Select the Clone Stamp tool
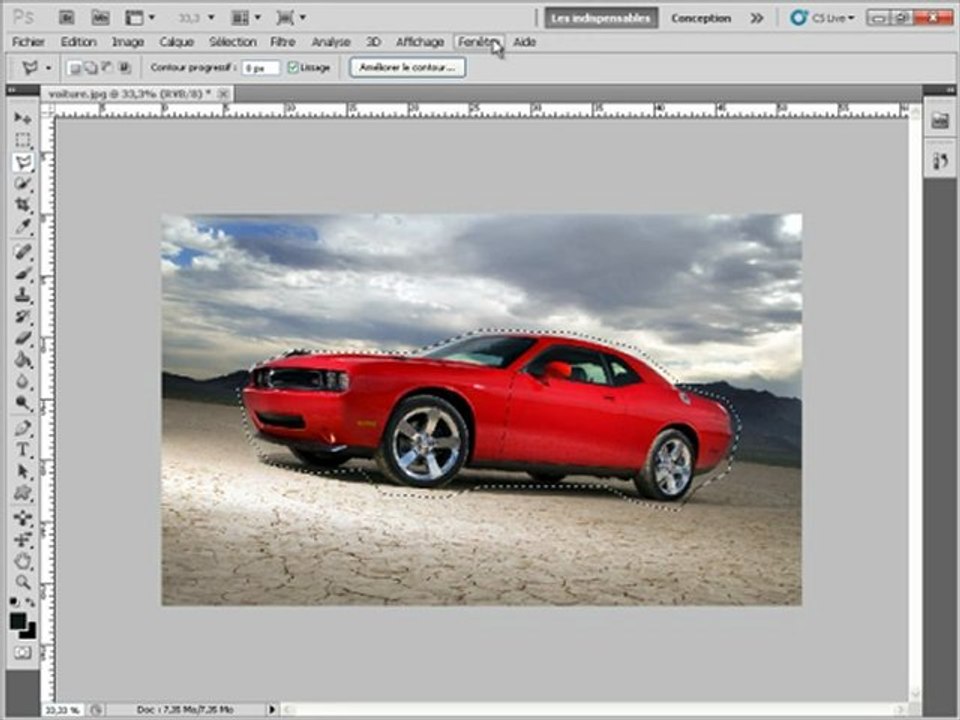This screenshot has width=960, height=720. coord(22,295)
